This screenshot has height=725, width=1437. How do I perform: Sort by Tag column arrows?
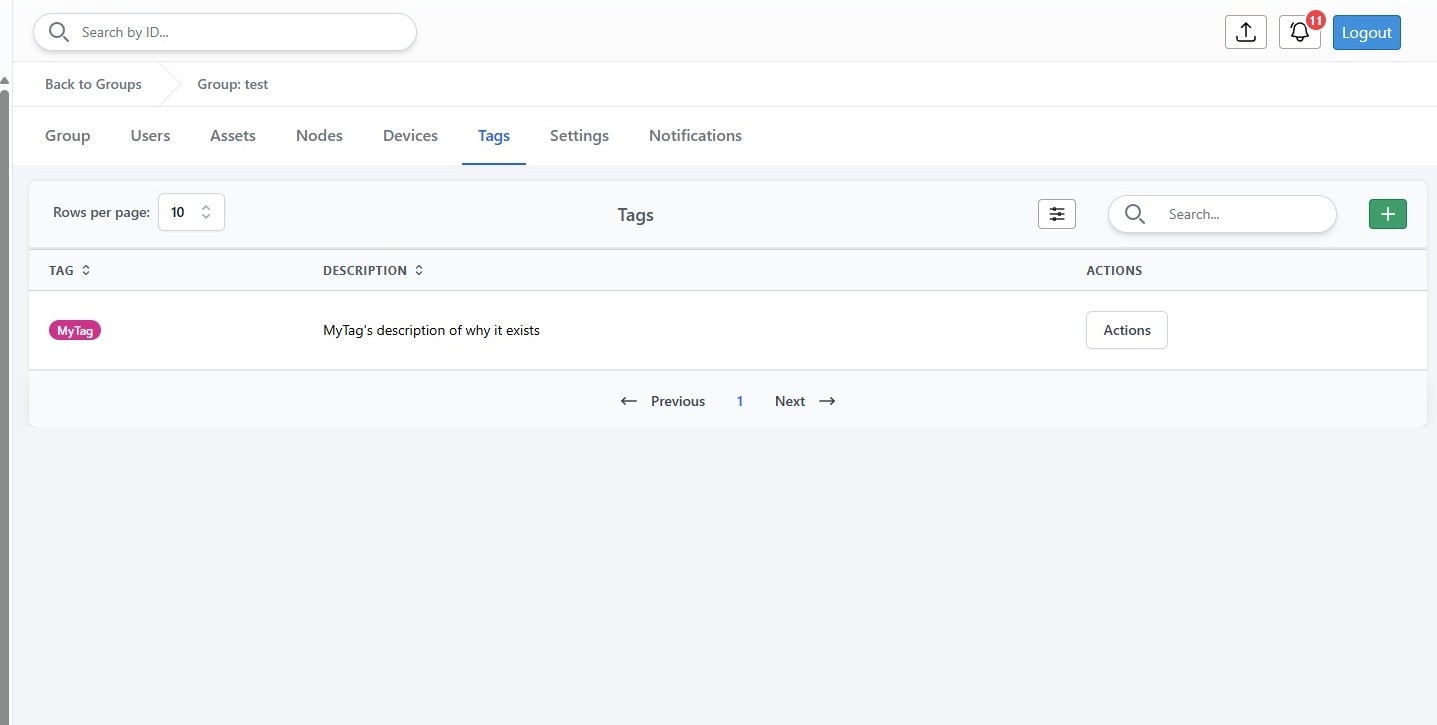coord(86,270)
